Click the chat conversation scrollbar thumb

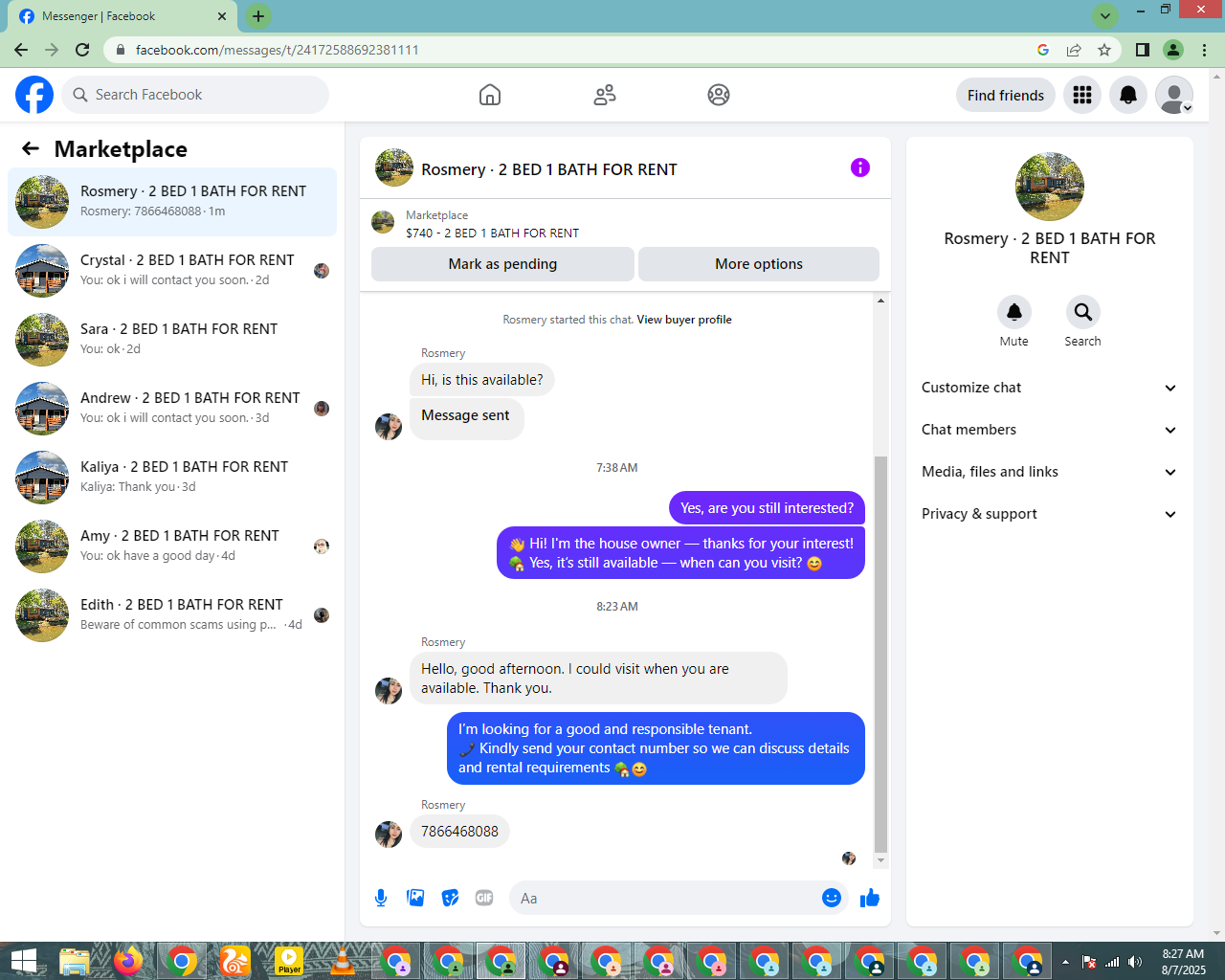click(x=880, y=654)
